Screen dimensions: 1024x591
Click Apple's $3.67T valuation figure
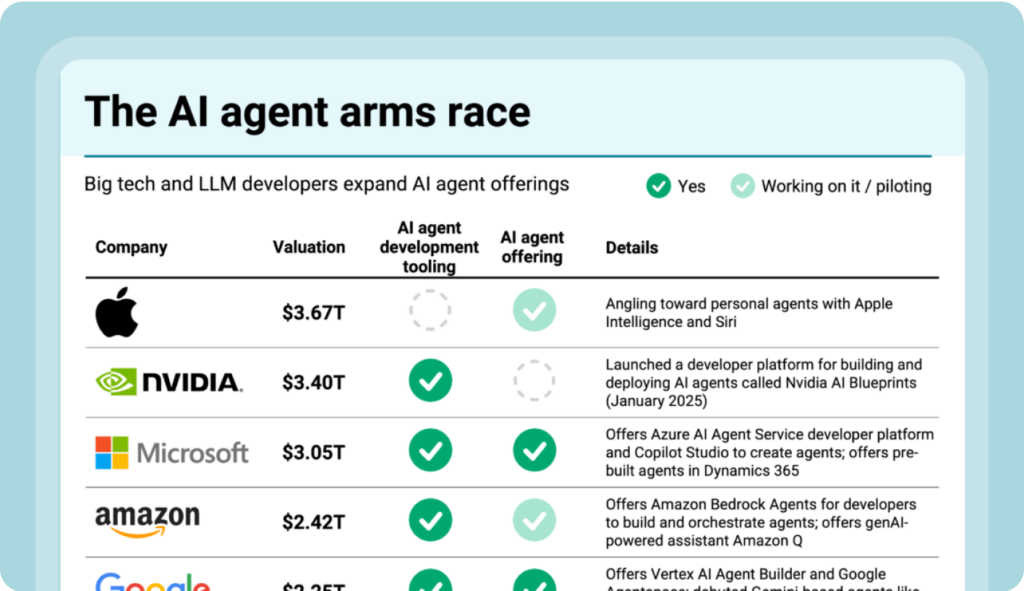tap(313, 312)
